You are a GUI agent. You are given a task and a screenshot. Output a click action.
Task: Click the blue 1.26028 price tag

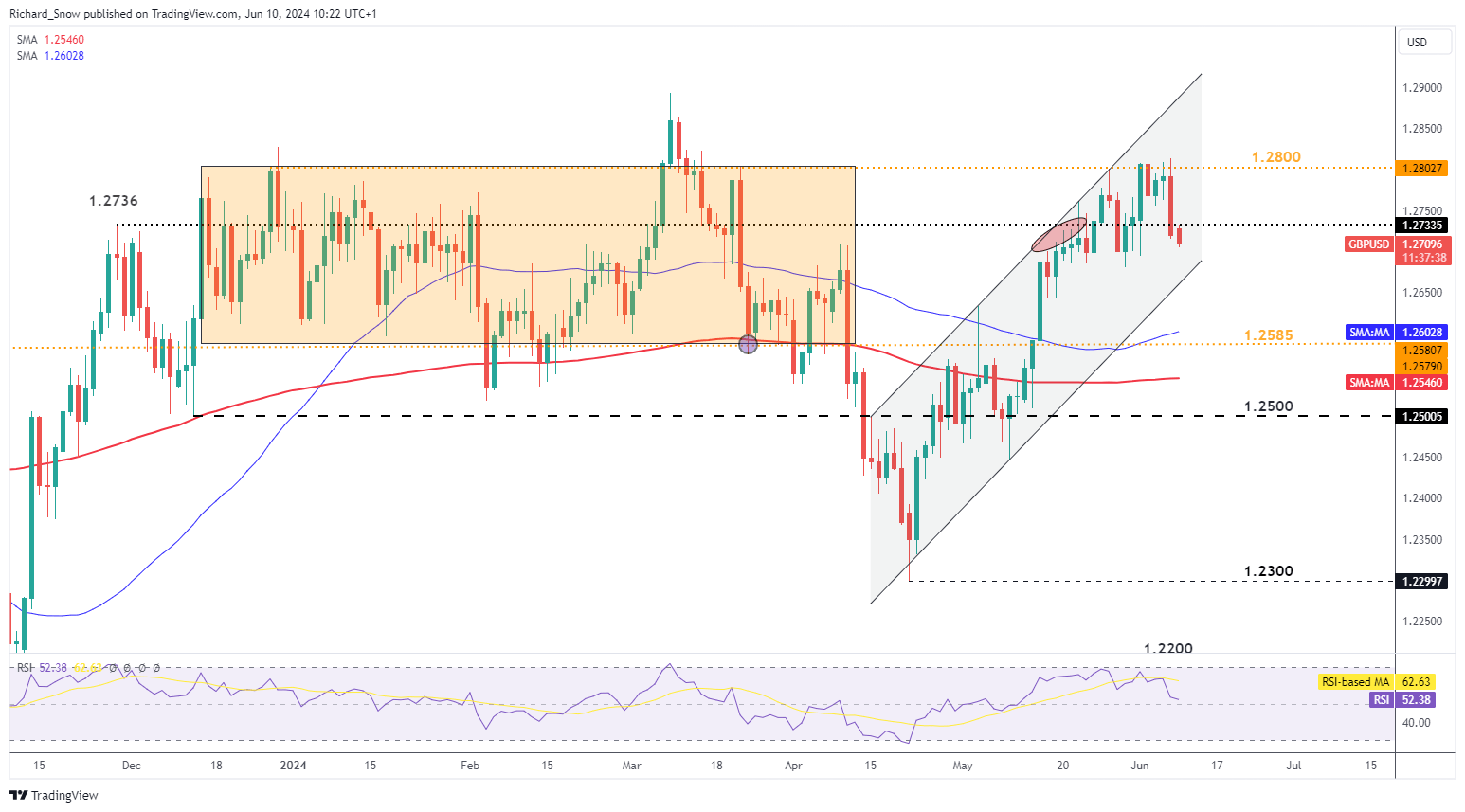(x=1423, y=333)
